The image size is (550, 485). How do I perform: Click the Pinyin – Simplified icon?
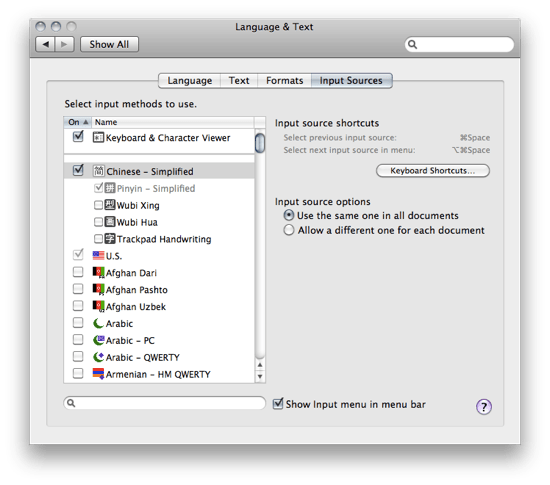110,188
